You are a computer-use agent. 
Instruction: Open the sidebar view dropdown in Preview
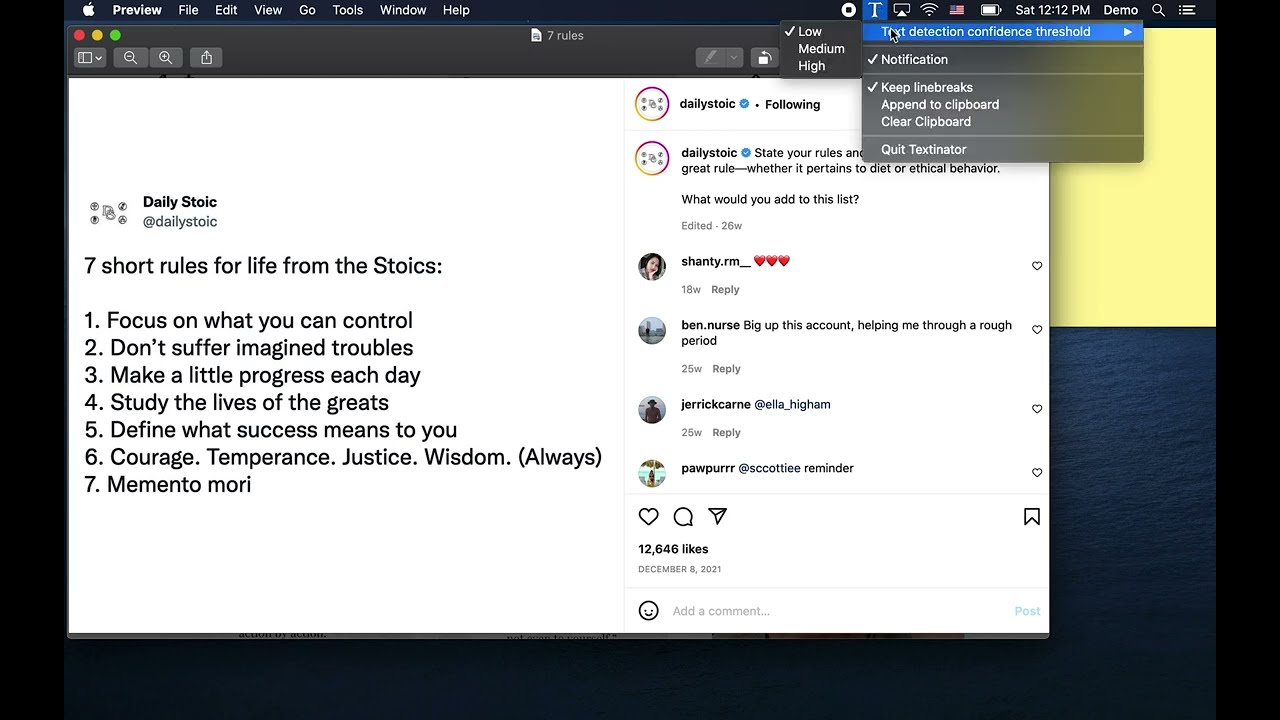pos(88,57)
